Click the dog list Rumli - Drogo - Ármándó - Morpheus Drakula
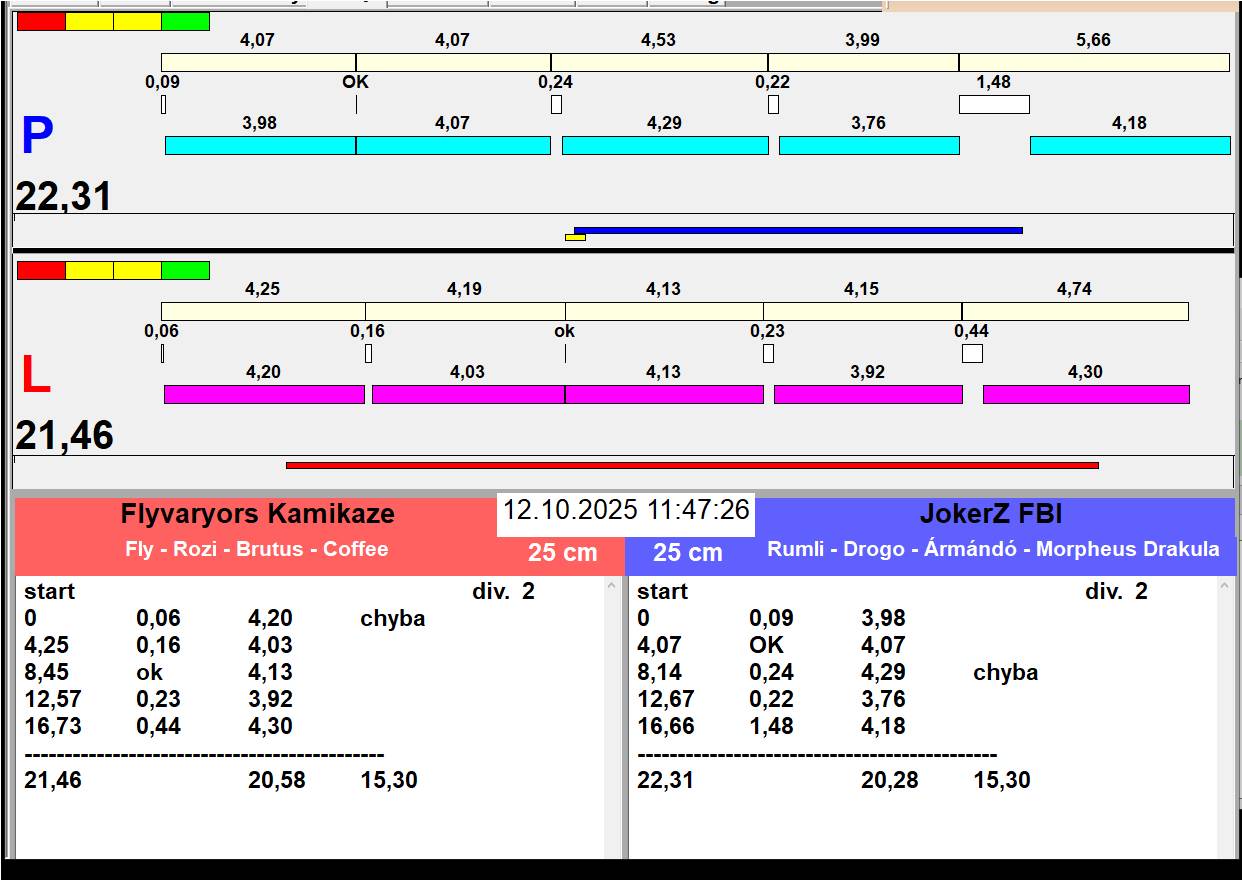This screenshot has width=1242, height=880. (994, 549)
